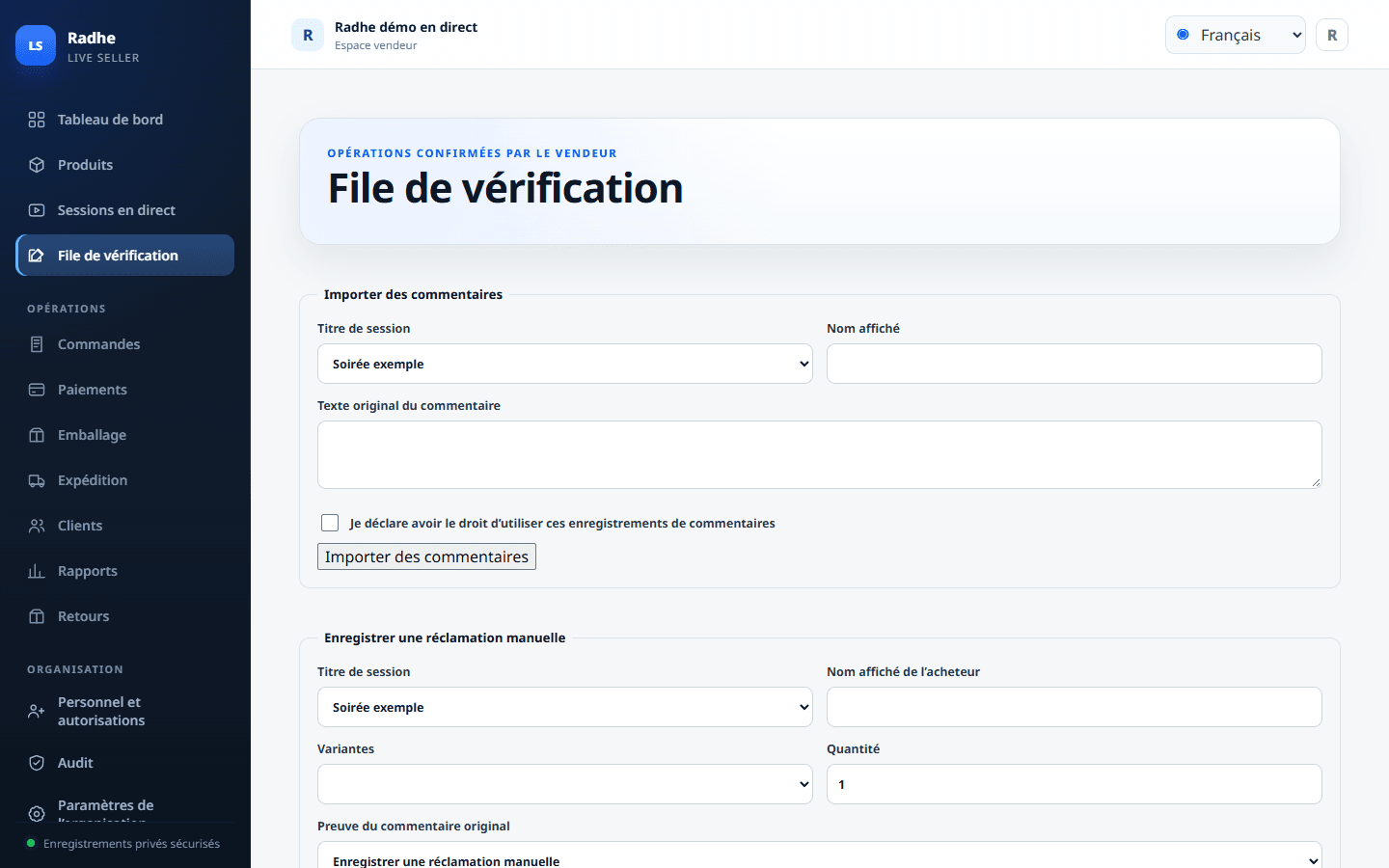Navigate to Expédition page
This screenshot has height=868, width=1389.
coord(125,480)
